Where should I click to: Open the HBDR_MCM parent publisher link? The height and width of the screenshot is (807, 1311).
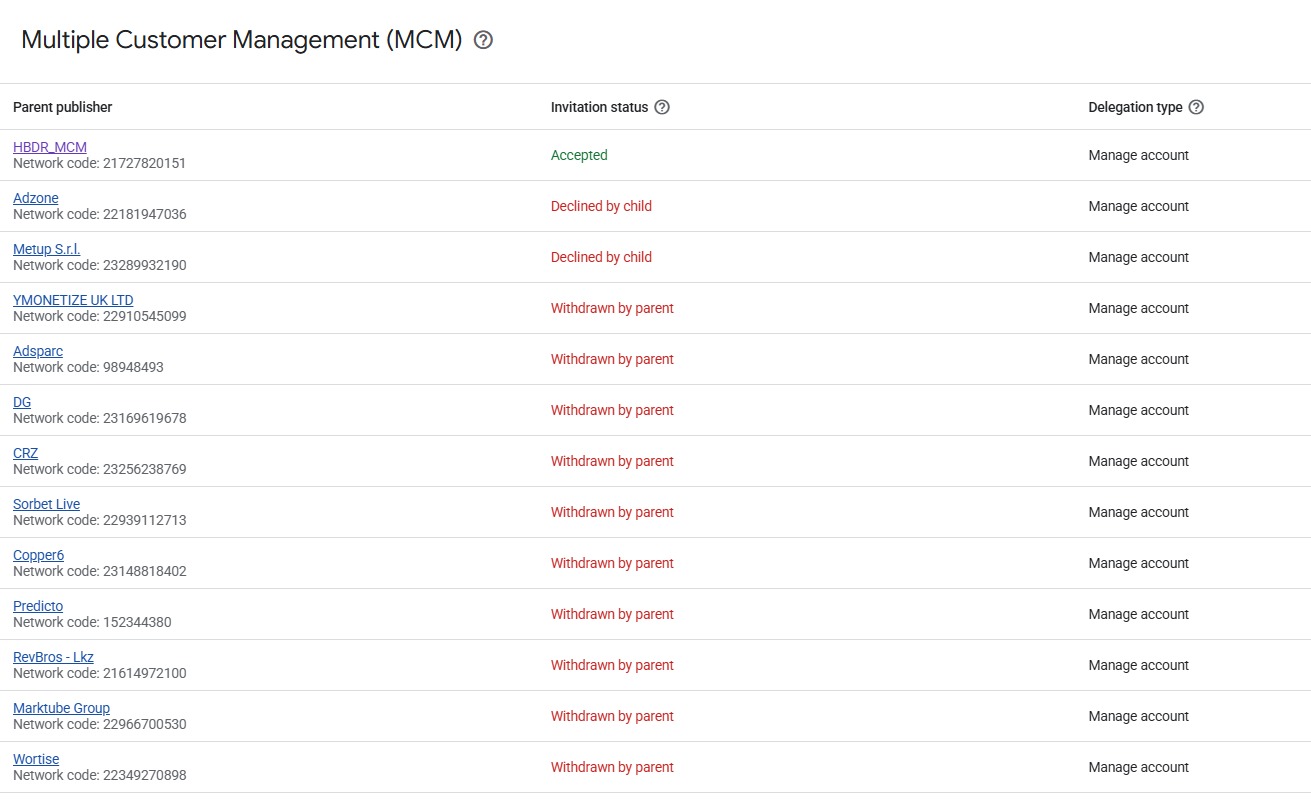(50, 147)
